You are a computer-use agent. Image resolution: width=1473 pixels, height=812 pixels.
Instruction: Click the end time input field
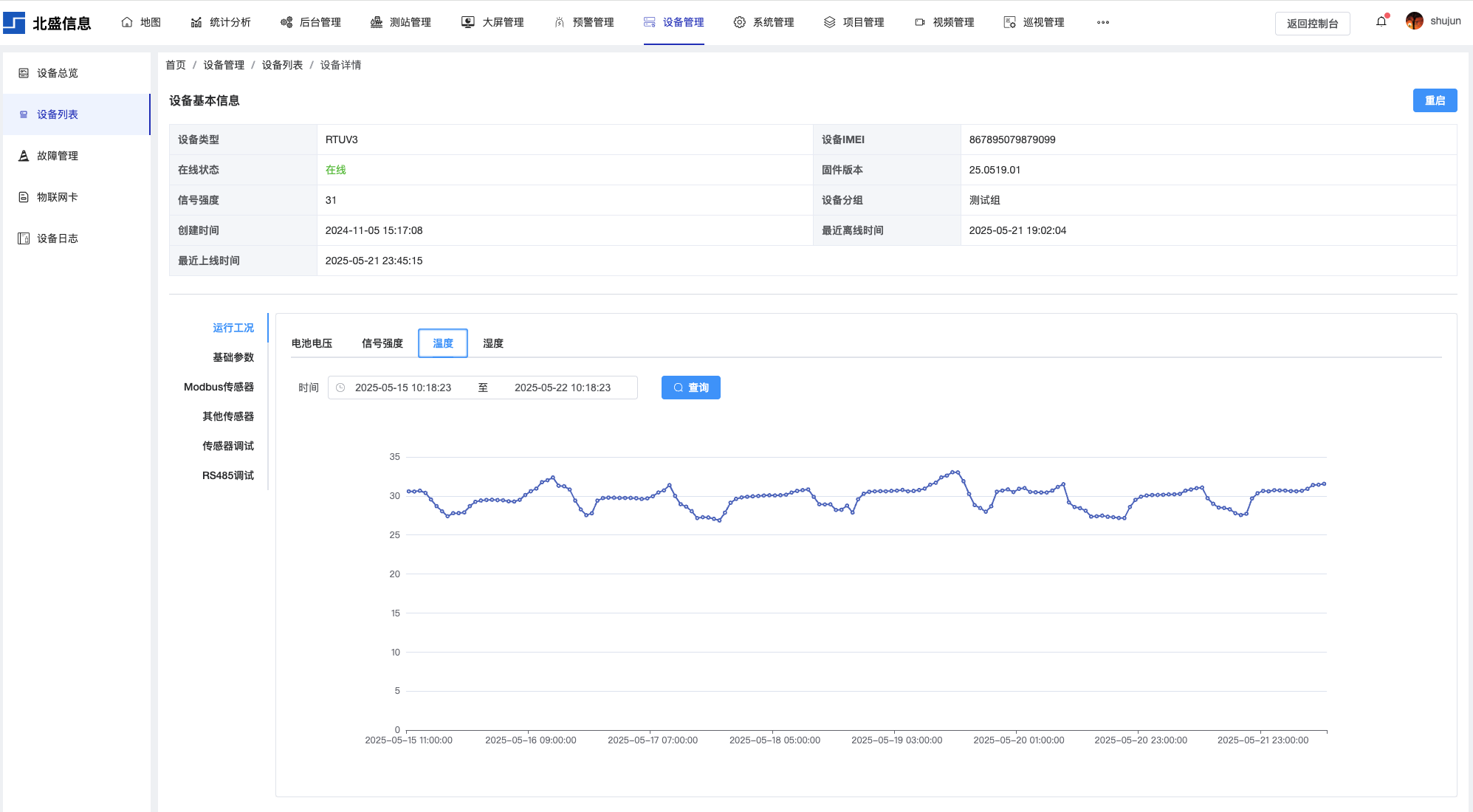click(563, 388)
